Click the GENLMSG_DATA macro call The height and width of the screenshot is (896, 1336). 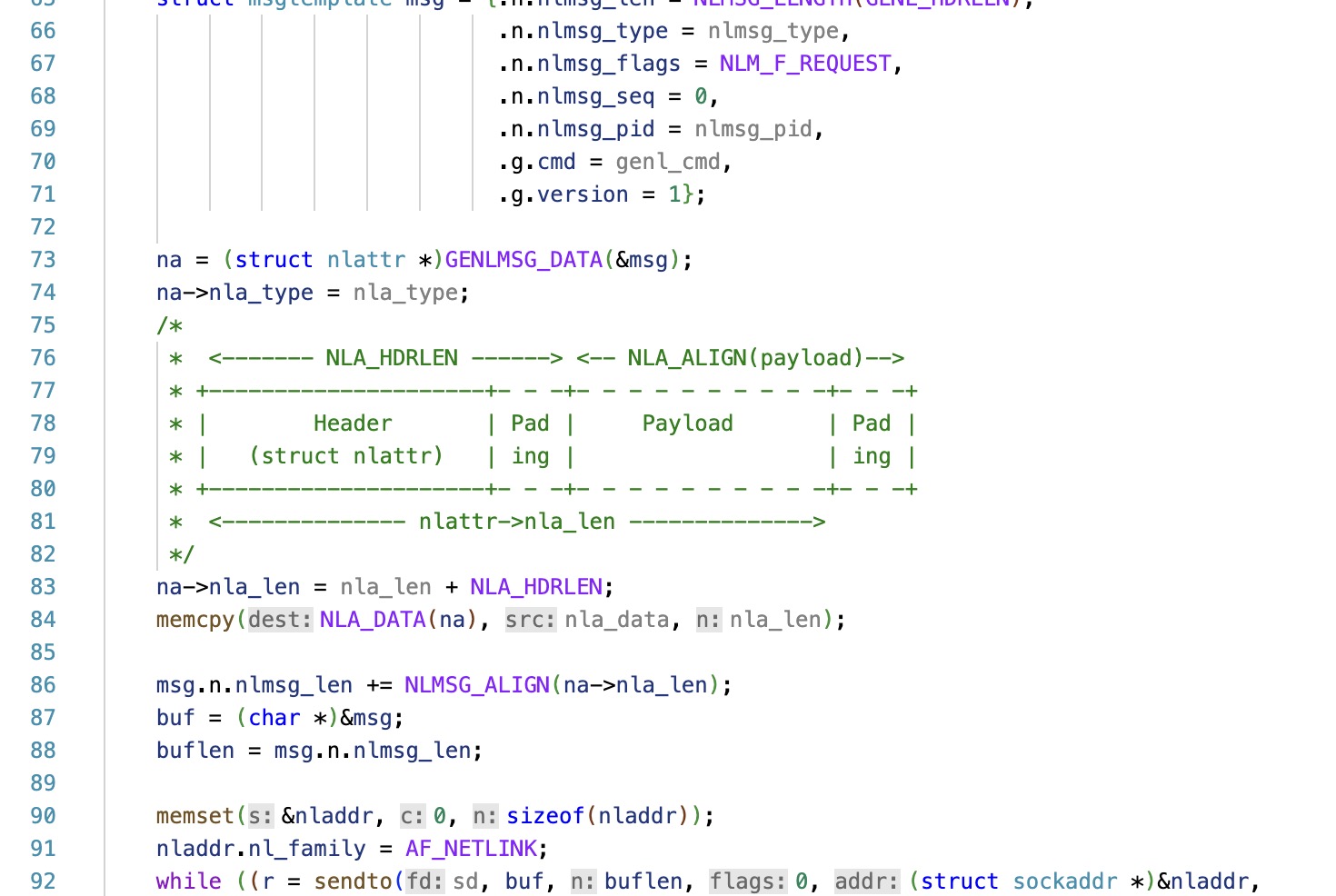(x=523, y=260)
